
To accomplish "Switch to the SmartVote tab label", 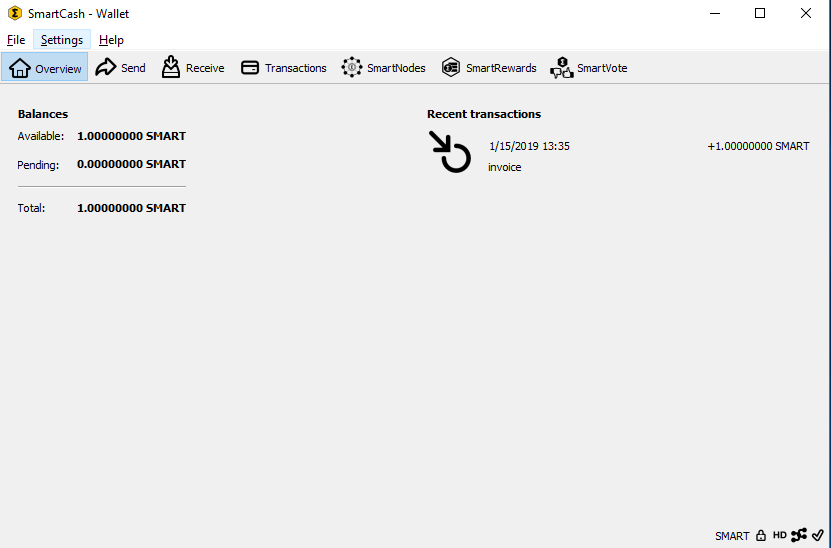I will (602, 68).
